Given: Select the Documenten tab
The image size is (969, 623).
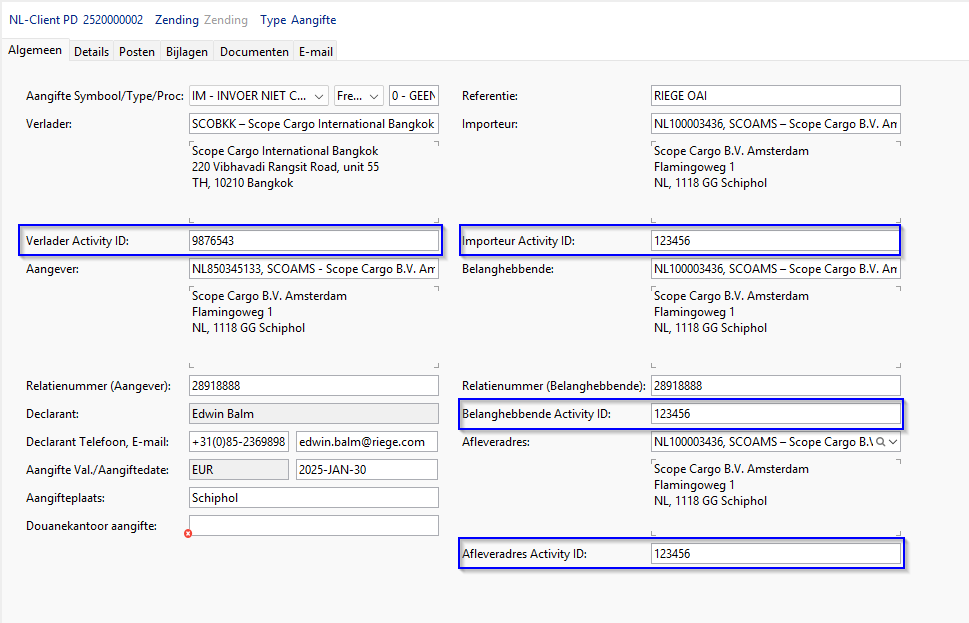Looking at the screenshot, I should [x=254, y=51].
